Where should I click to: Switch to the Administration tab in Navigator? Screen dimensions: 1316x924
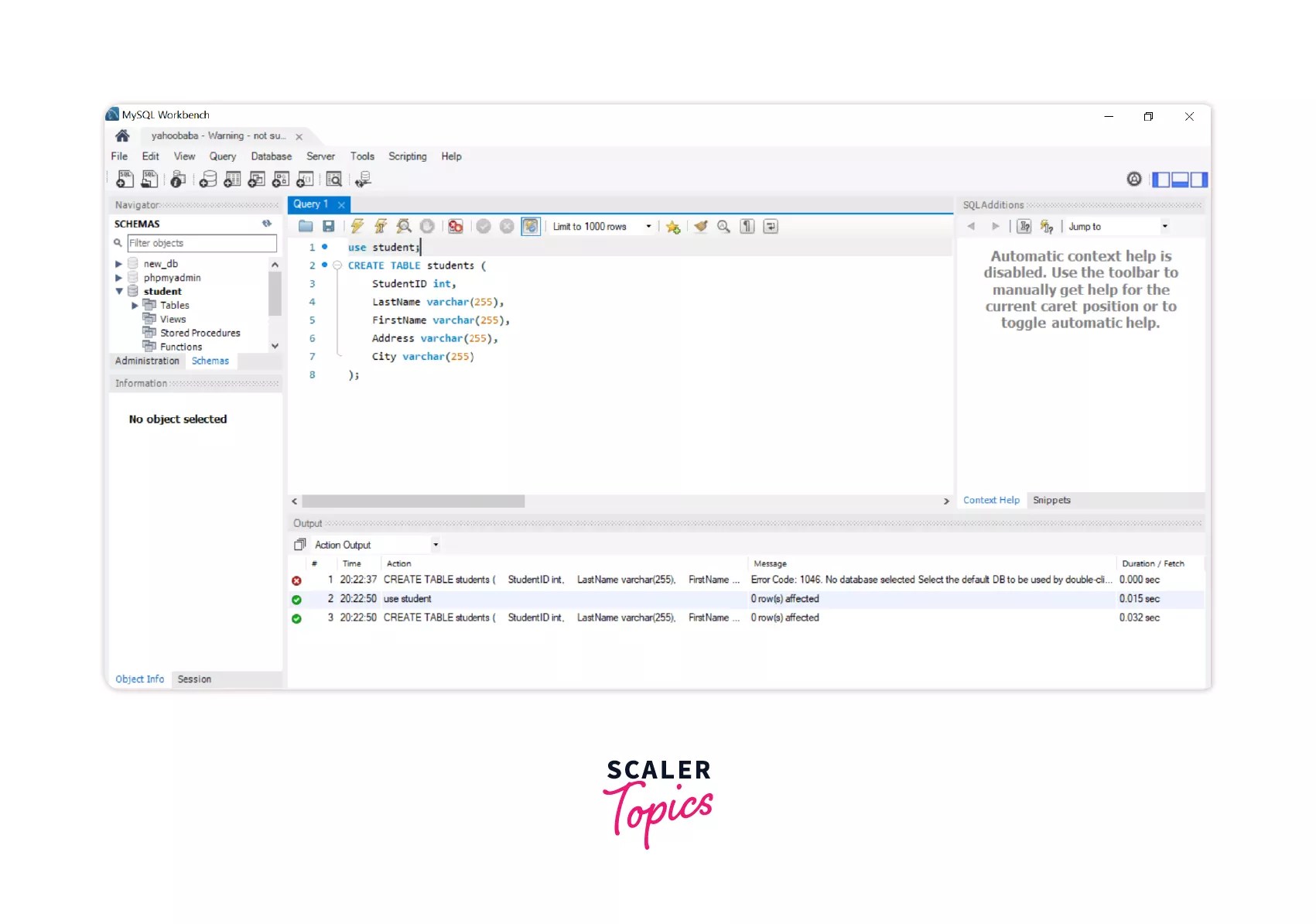point(145,361)
